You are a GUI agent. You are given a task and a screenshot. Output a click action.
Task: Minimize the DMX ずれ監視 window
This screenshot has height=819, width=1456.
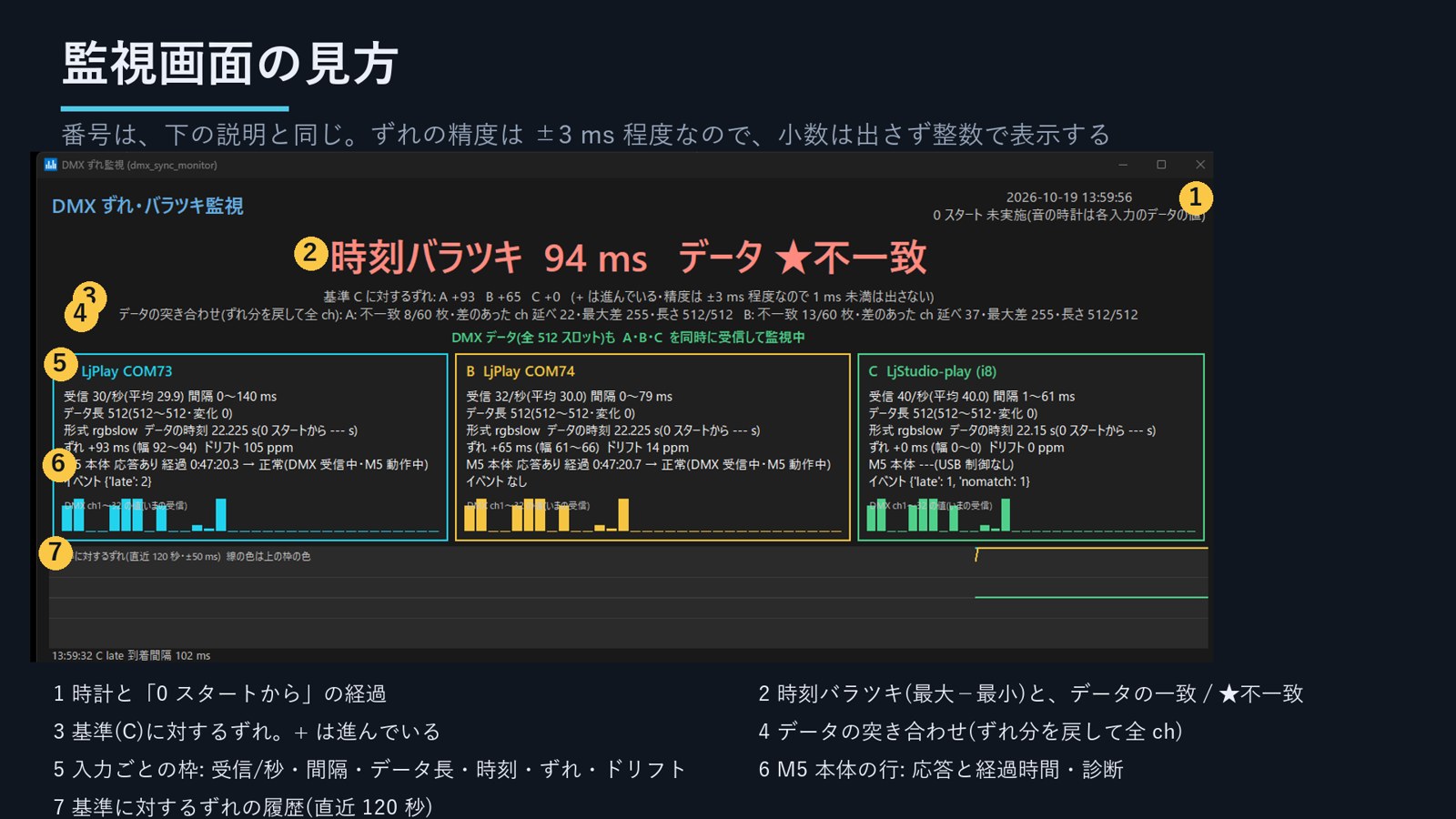pyautogui.click(x=1123, y=165)
